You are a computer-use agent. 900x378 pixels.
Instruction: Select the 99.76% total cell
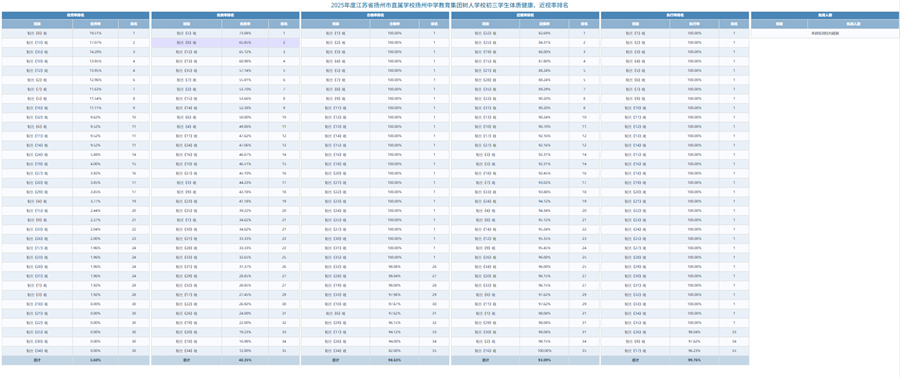pyautogui.click(x=695, y=360)
